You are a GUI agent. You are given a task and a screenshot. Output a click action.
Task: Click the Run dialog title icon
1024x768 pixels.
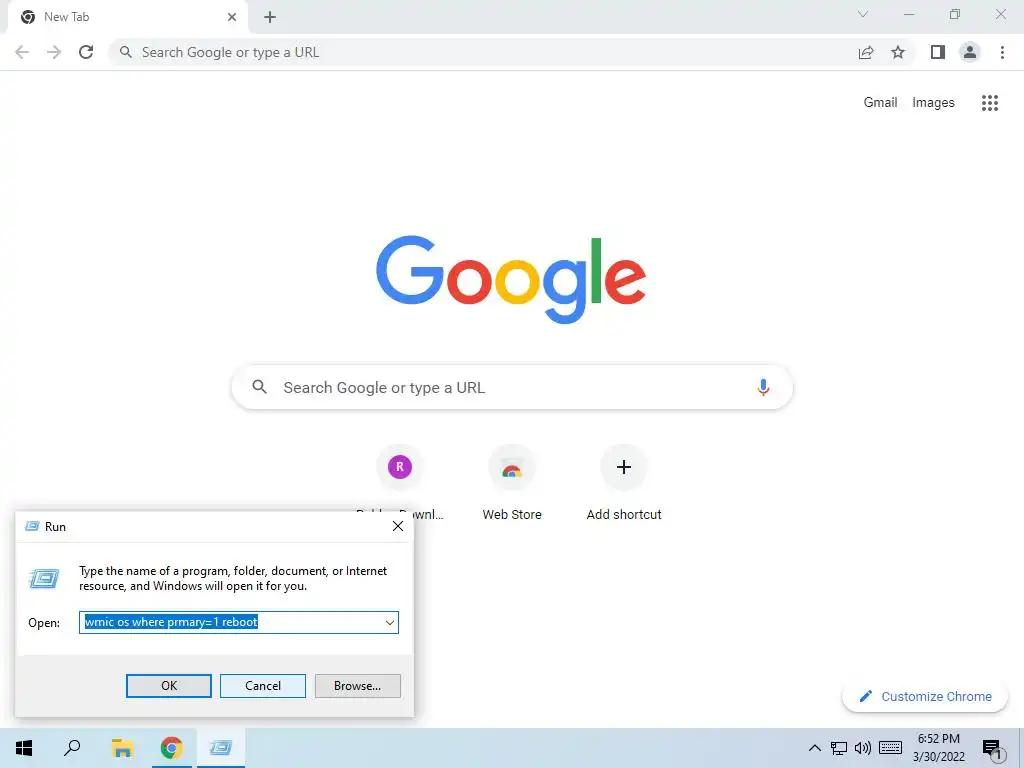32,526
